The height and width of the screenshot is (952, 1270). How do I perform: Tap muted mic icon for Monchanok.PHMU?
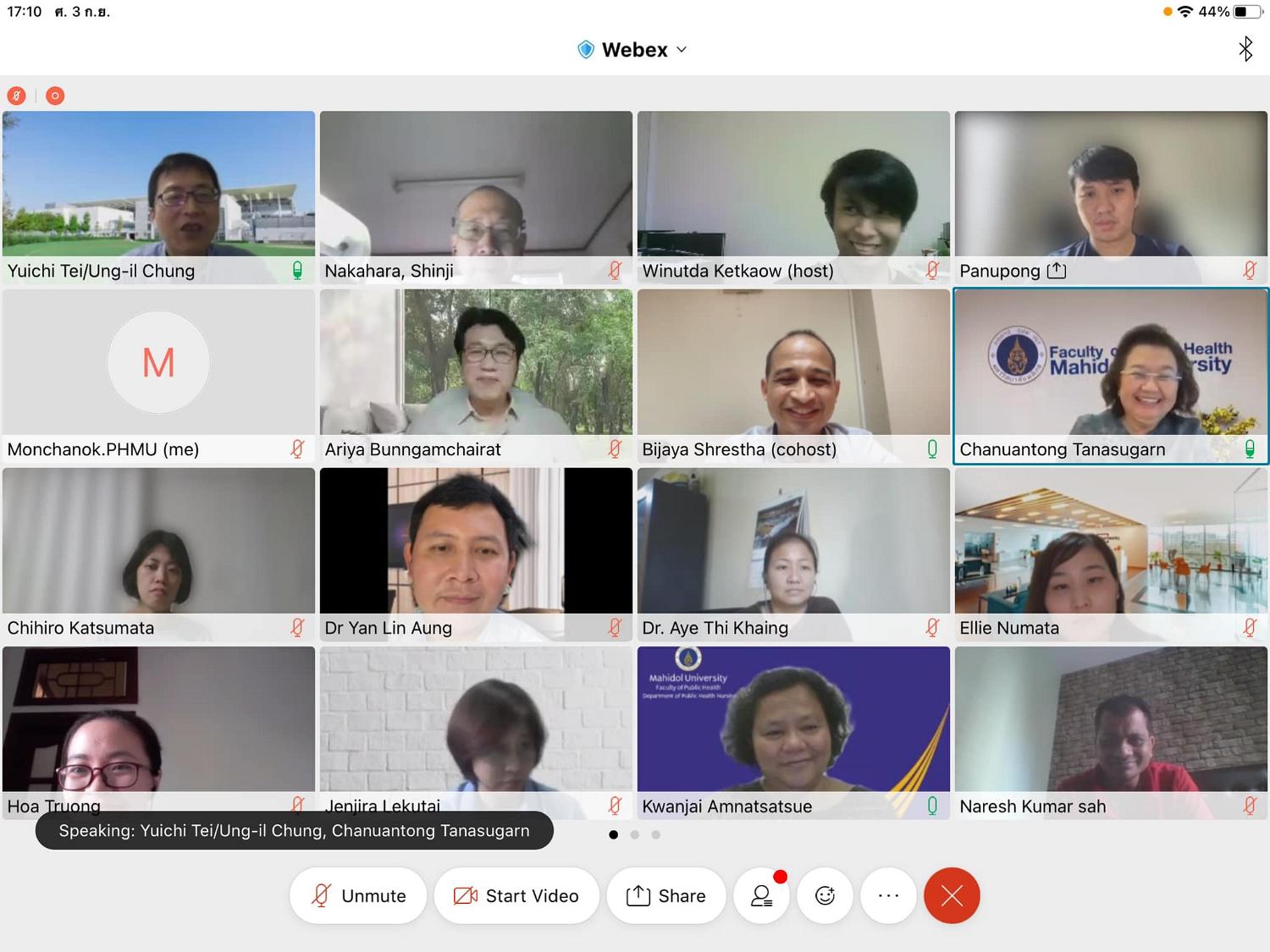pos(297,449)
